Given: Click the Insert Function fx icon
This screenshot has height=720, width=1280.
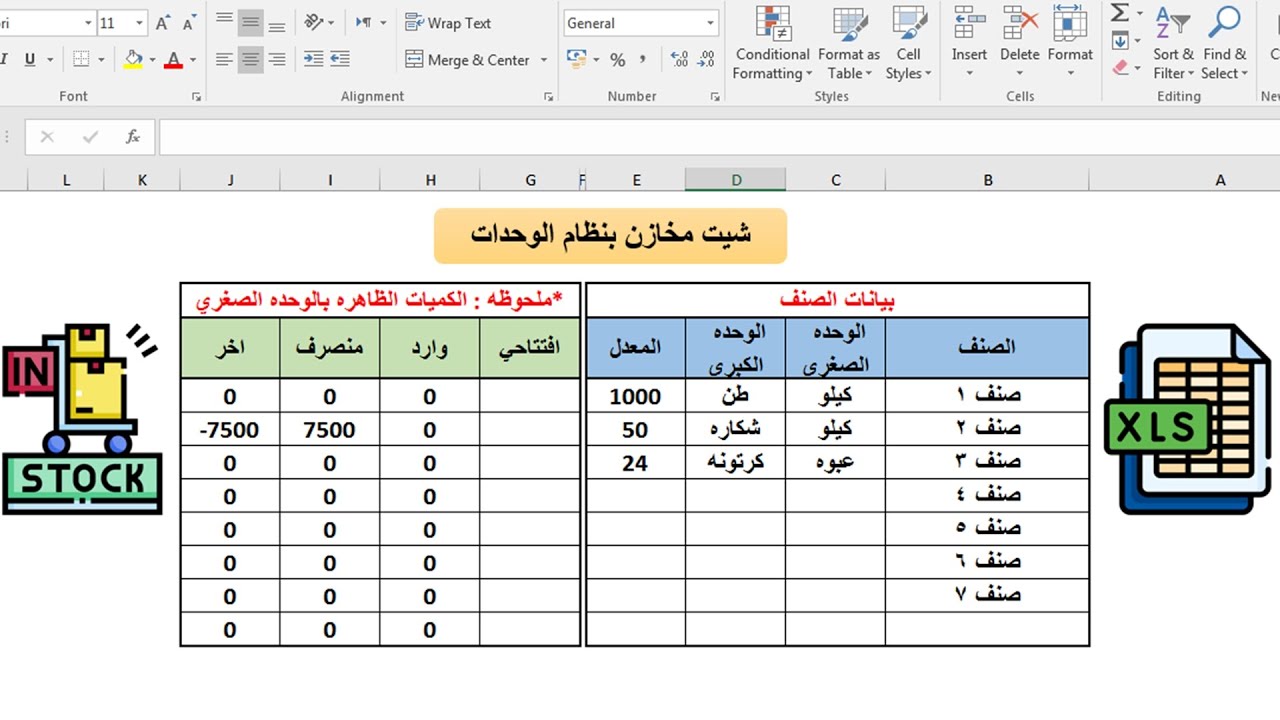Looking at the screenshot, I should pyautogui.click(x=133, y=137).
